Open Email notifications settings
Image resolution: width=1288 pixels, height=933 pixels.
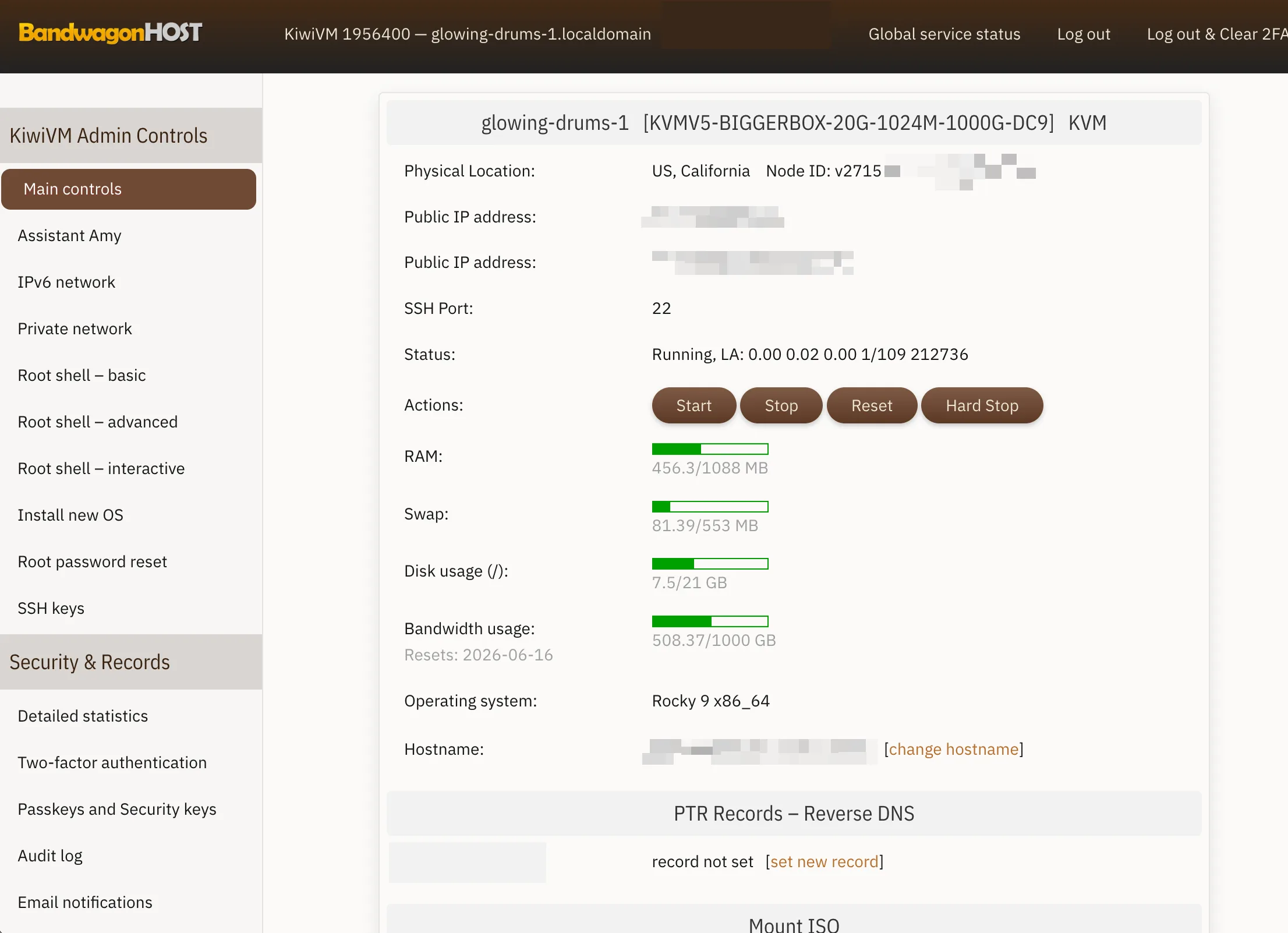84,903
